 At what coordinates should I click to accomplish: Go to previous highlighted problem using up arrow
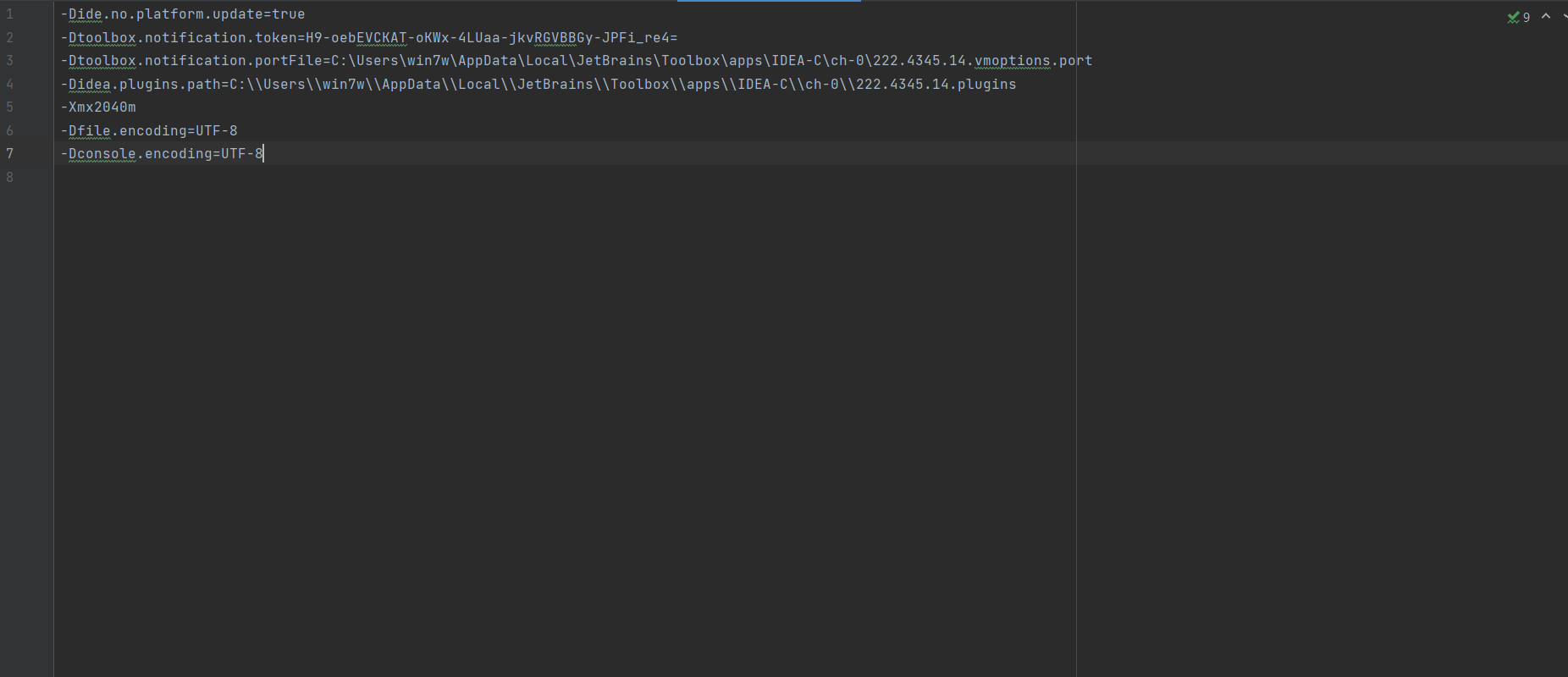click(1546, 16)
